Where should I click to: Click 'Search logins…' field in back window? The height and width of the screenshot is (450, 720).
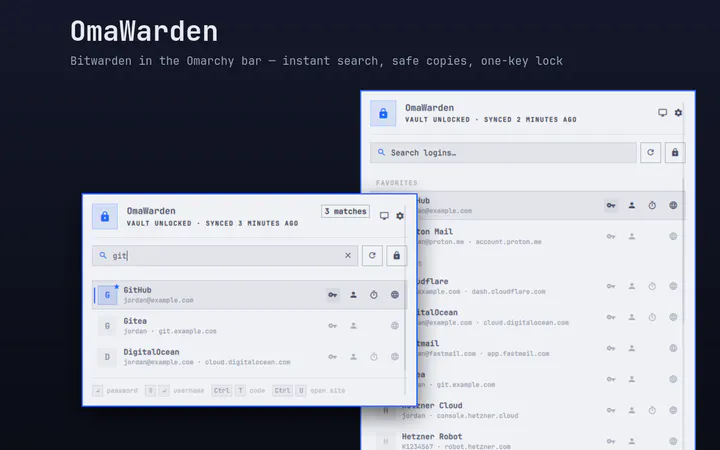click(x=503, y=152)
